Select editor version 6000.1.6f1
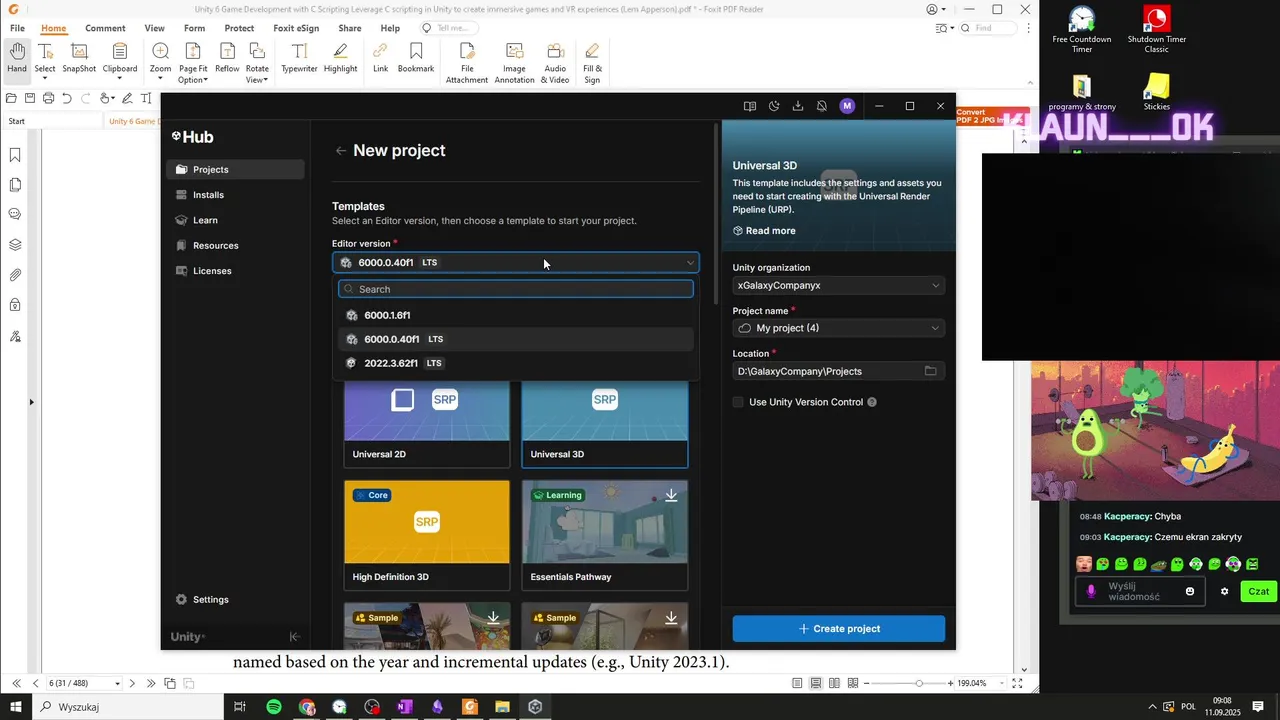Image resolution: width=1280 pixels, height=720 pixels. 515,315
